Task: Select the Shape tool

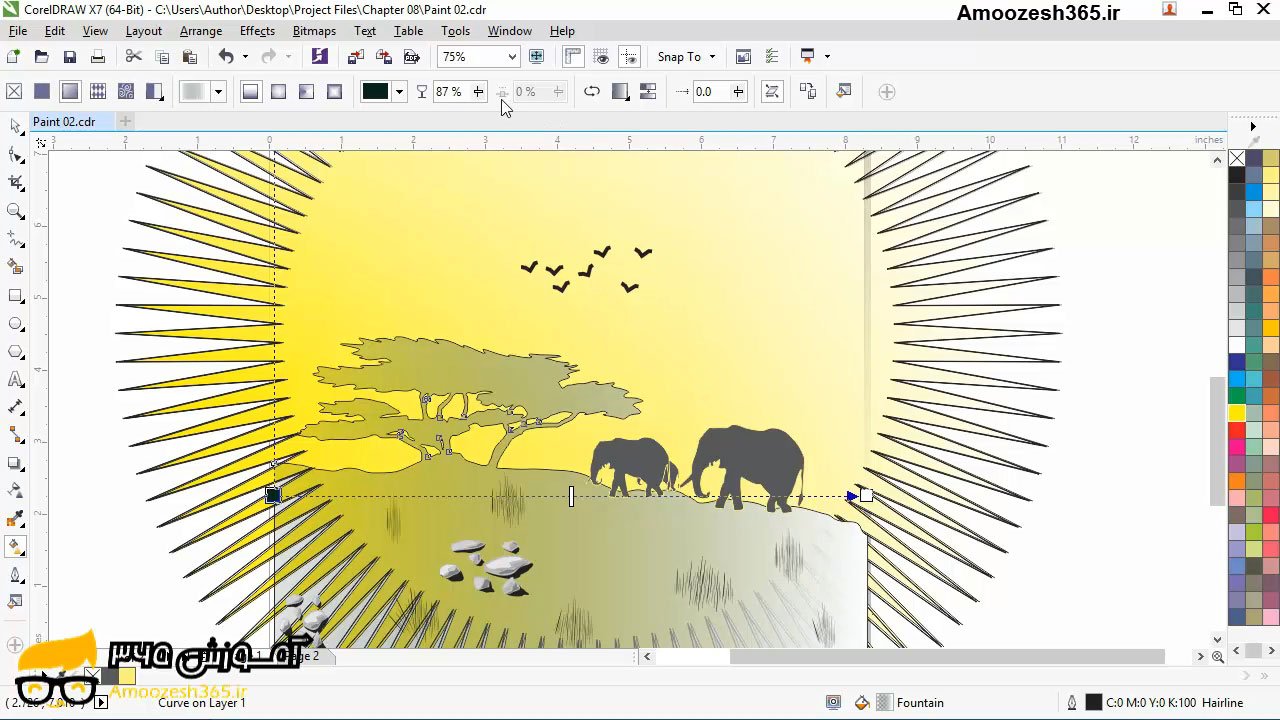Action: 16,155
